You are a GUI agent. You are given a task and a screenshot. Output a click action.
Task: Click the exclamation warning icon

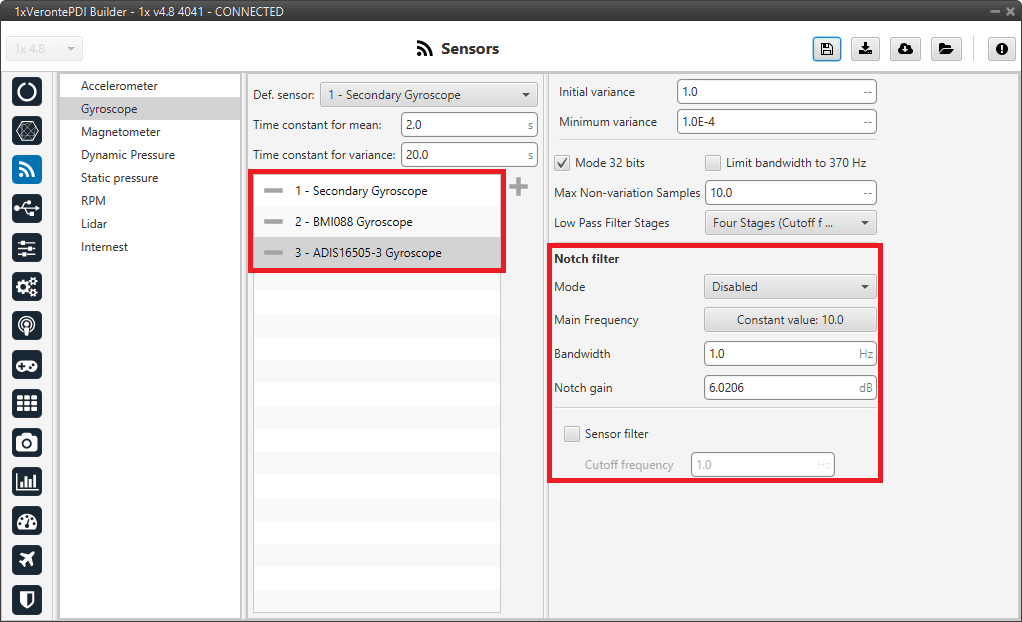pyautogui.click(x=1002, y=49)
